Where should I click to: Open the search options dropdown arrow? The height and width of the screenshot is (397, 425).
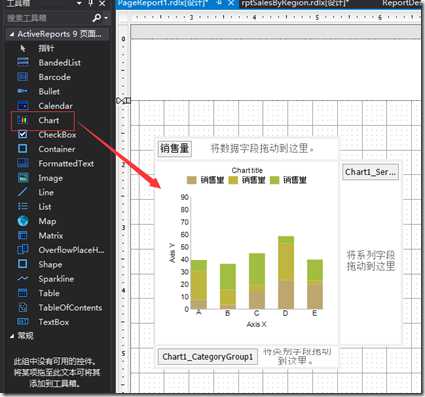[106, 18]
